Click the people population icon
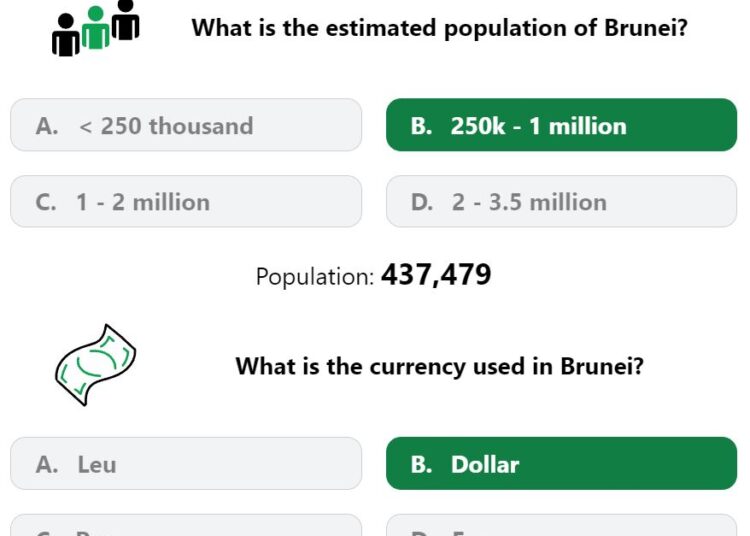This screenshot has width=750, height=536. tap(96, 28)
